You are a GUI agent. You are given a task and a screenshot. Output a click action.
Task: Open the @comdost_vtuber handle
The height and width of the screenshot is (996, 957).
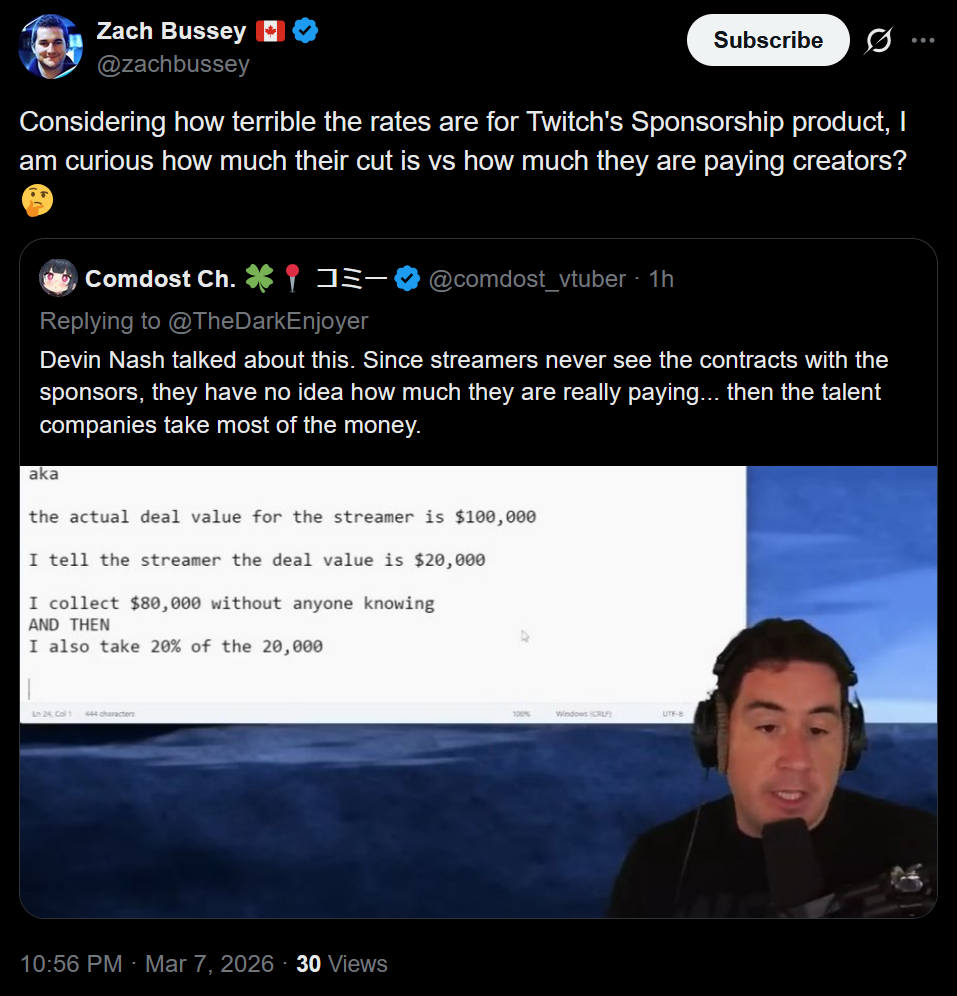pos(527,279)
